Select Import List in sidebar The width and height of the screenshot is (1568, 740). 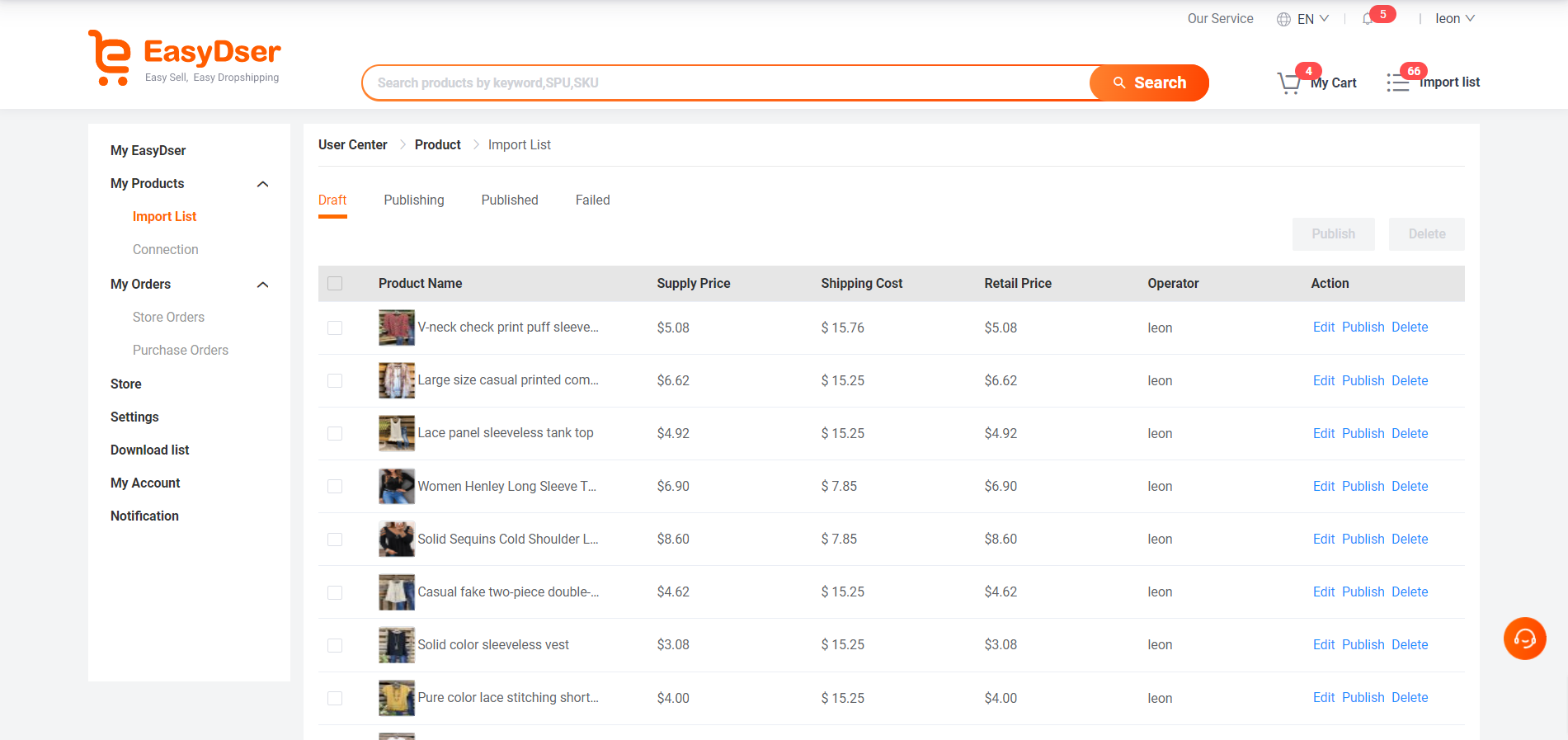click(x=164, y=216)
